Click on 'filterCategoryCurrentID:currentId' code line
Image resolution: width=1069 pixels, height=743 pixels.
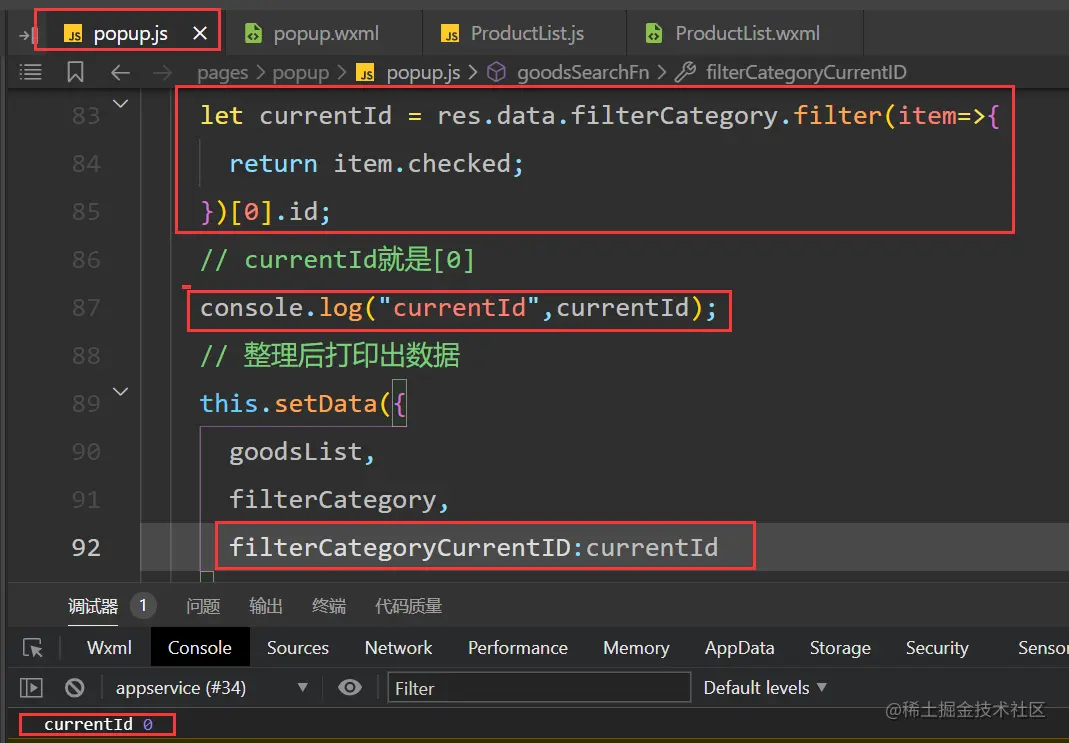[x=473, y=547]
